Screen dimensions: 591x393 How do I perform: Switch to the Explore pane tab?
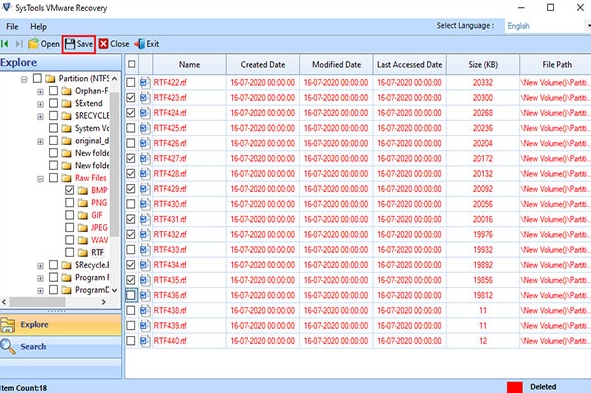point(61,324)
